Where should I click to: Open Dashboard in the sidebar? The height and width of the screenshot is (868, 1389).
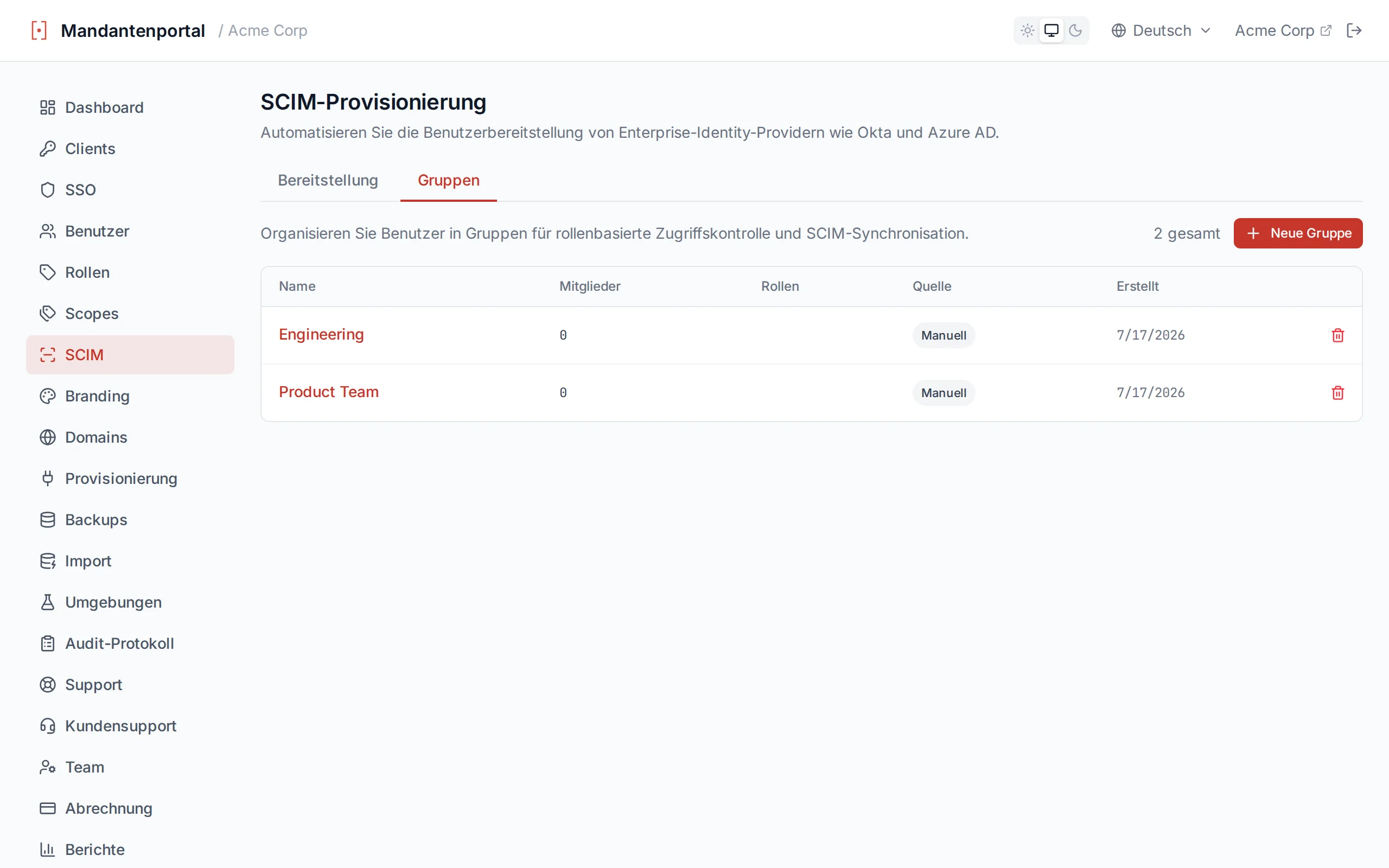130,107
